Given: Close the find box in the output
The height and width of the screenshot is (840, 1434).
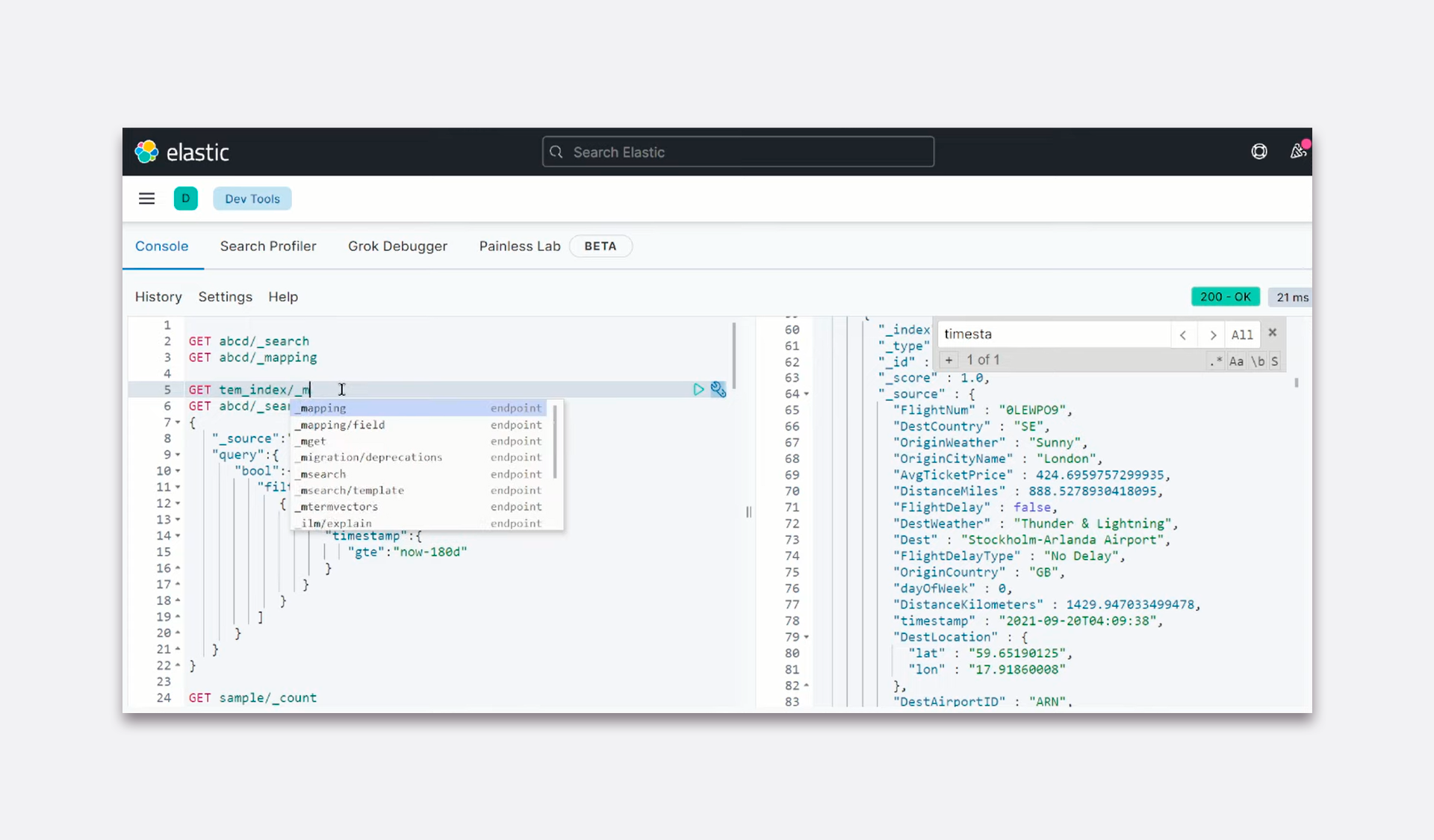Looking at the screenshot, I should click(x=1273, y=332).
